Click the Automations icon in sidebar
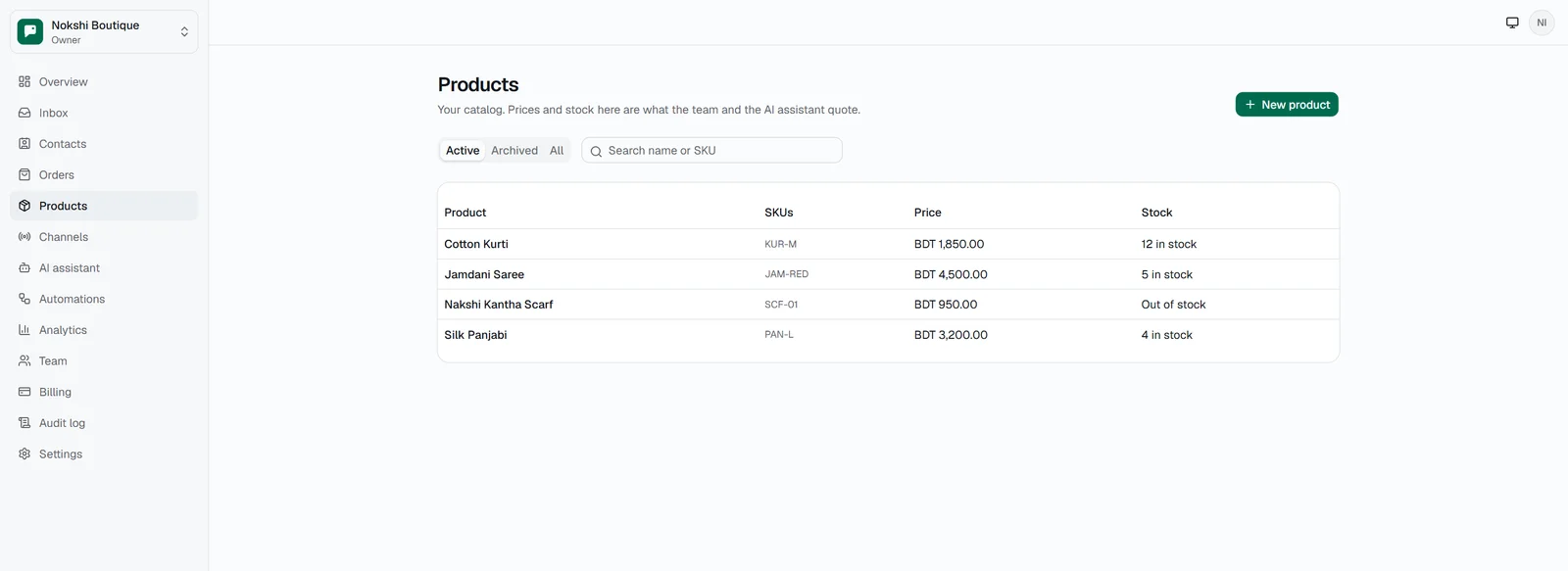Screen dimensions: 1568x571 24,299
